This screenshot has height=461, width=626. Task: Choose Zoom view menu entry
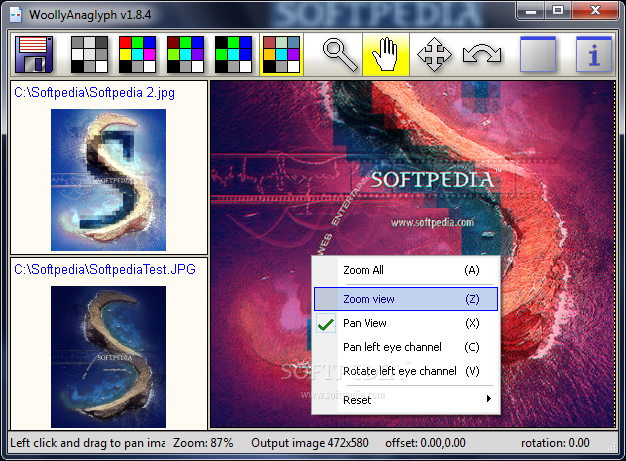[x=406, y=299]
